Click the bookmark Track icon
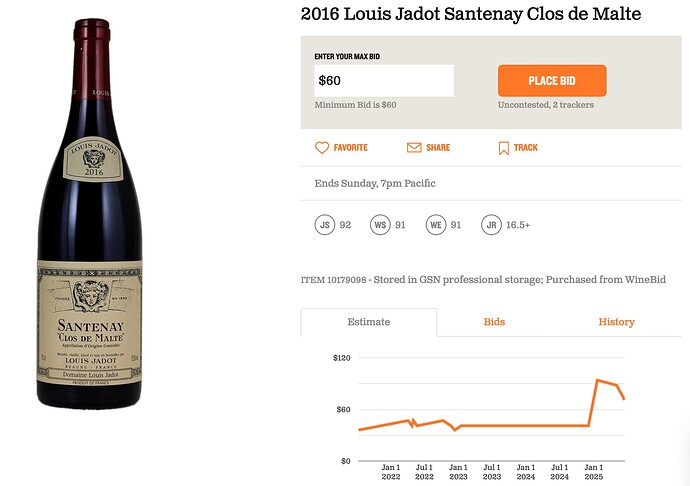Viewport: 690px width, 486px height. (504, 147)
